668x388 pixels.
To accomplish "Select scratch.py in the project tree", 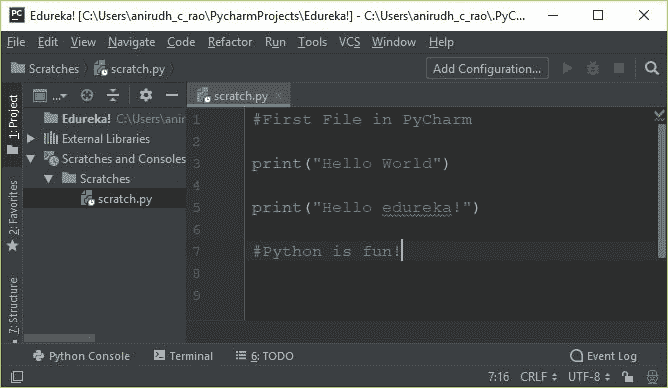I will coord(105,199).
